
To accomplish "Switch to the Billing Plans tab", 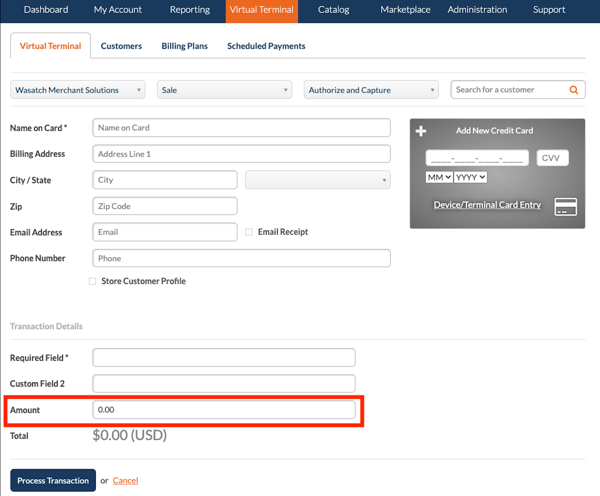I will (x=184, y=46).
